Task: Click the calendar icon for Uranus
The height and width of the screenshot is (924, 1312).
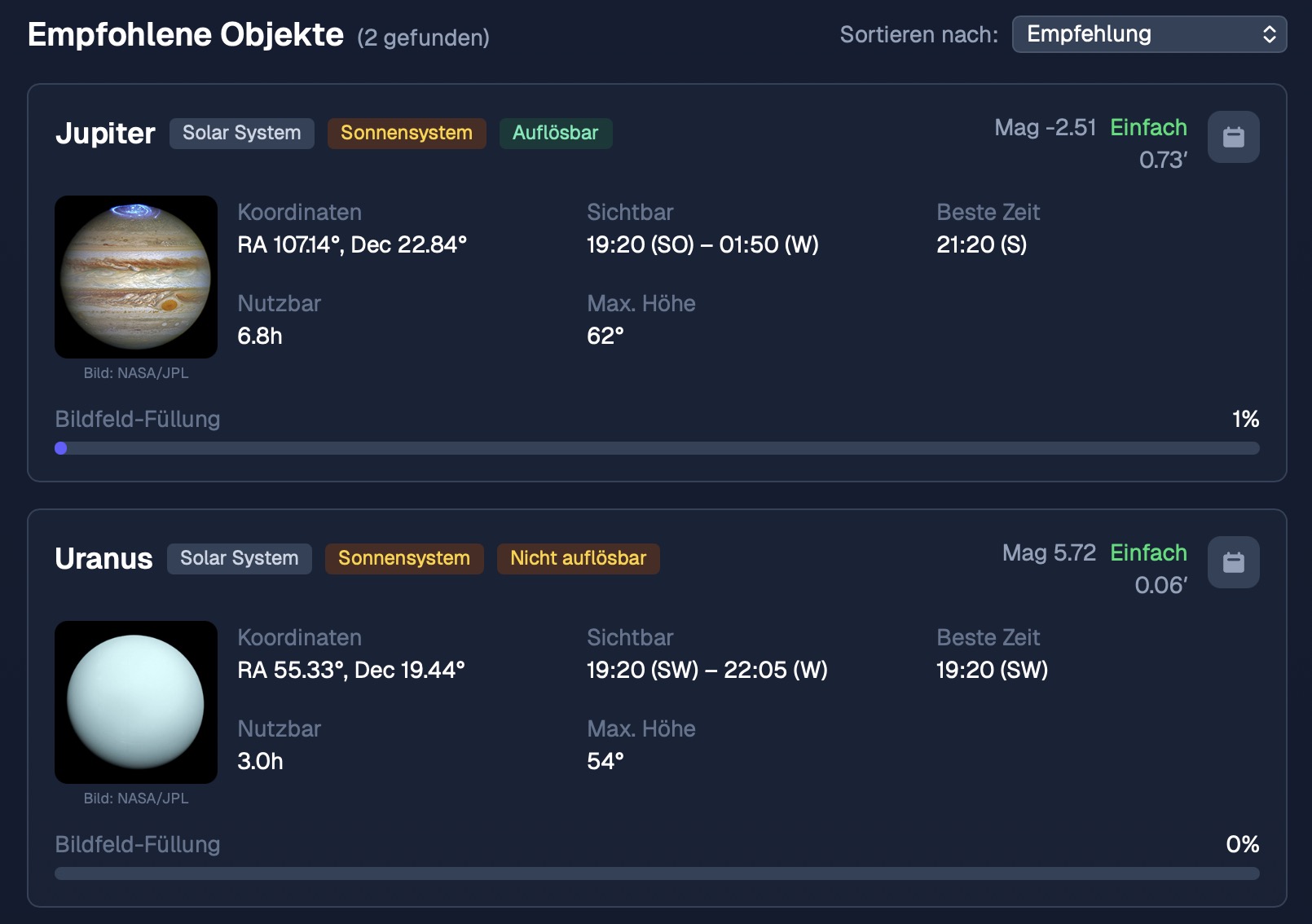Action: [x=1233, y=562]
